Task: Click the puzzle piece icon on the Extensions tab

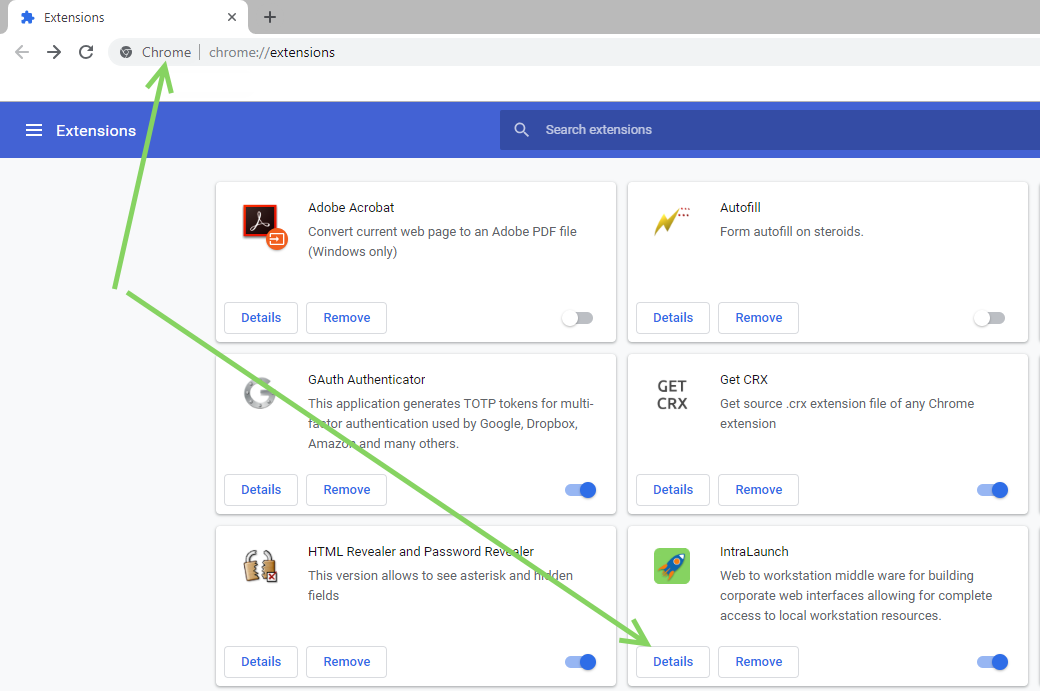Action: pyautogui.click(x=27, y=17)
